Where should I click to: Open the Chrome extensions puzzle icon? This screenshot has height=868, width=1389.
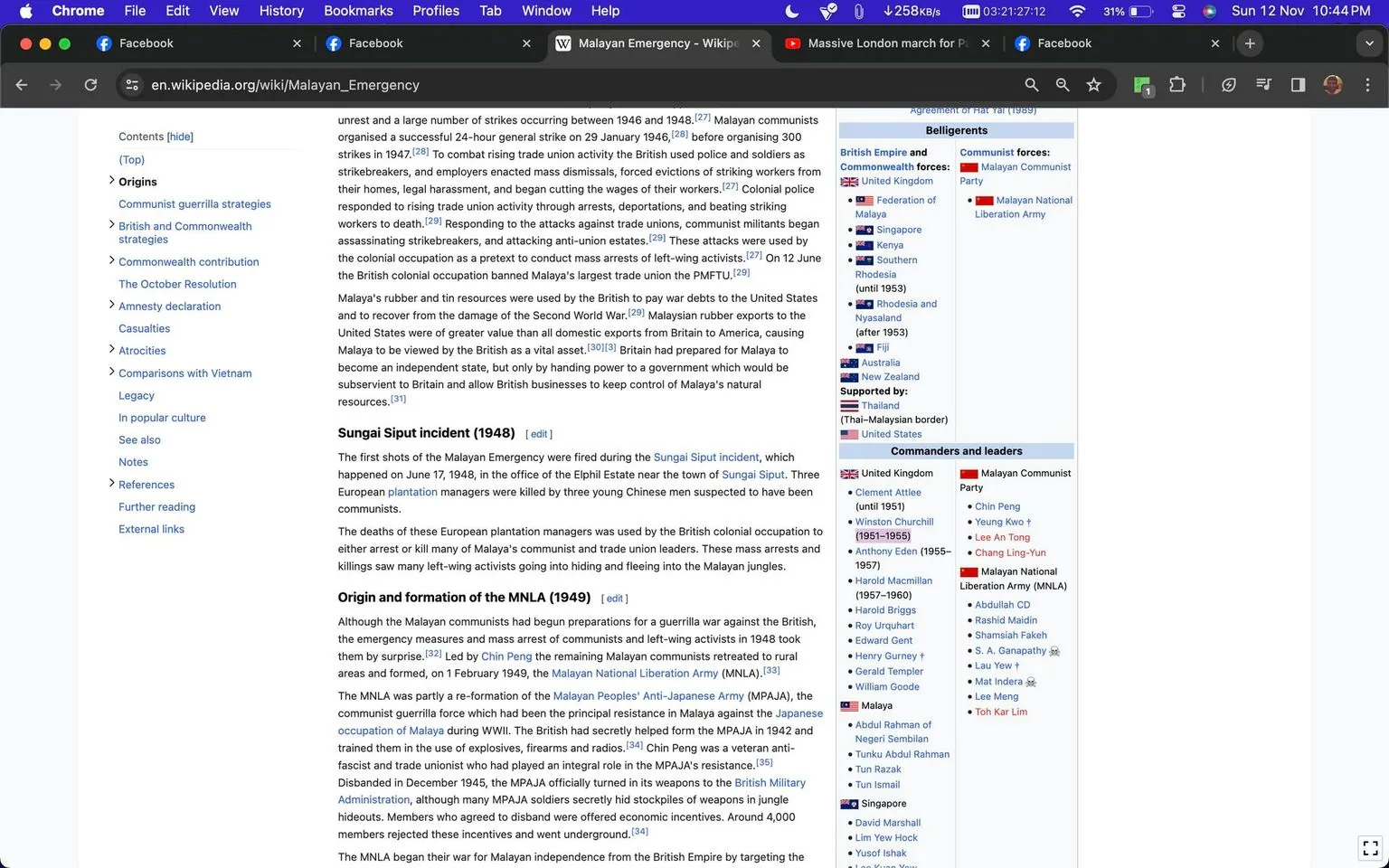[x=1177, y=84]
